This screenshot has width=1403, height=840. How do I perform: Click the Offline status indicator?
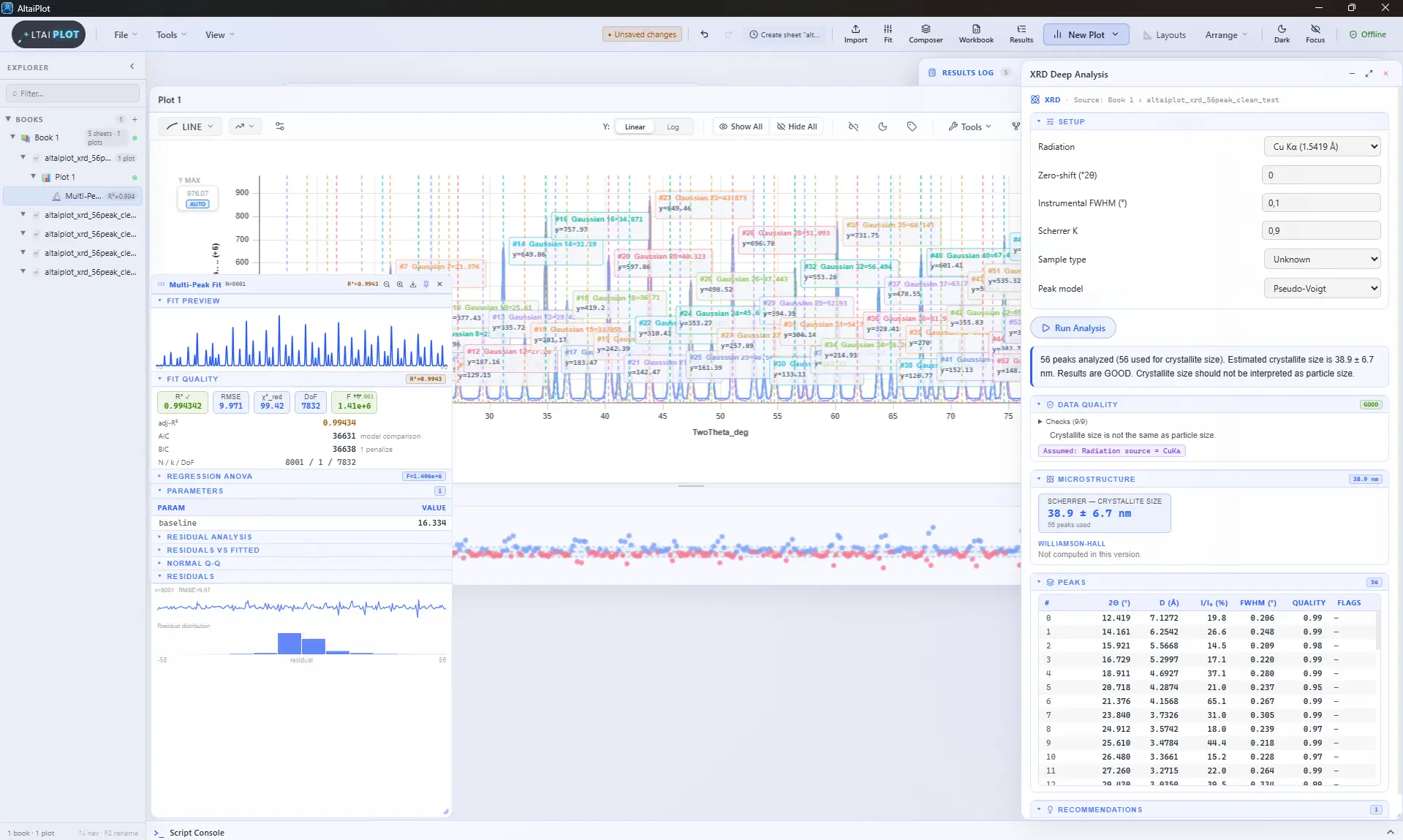point(1368,34)
